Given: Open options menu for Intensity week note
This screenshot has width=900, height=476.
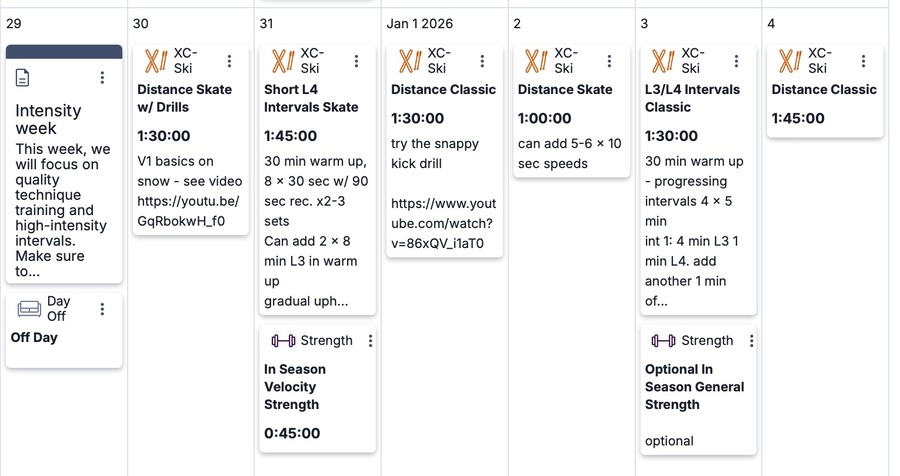Looking at the screenshot, I should pos(102,78).
